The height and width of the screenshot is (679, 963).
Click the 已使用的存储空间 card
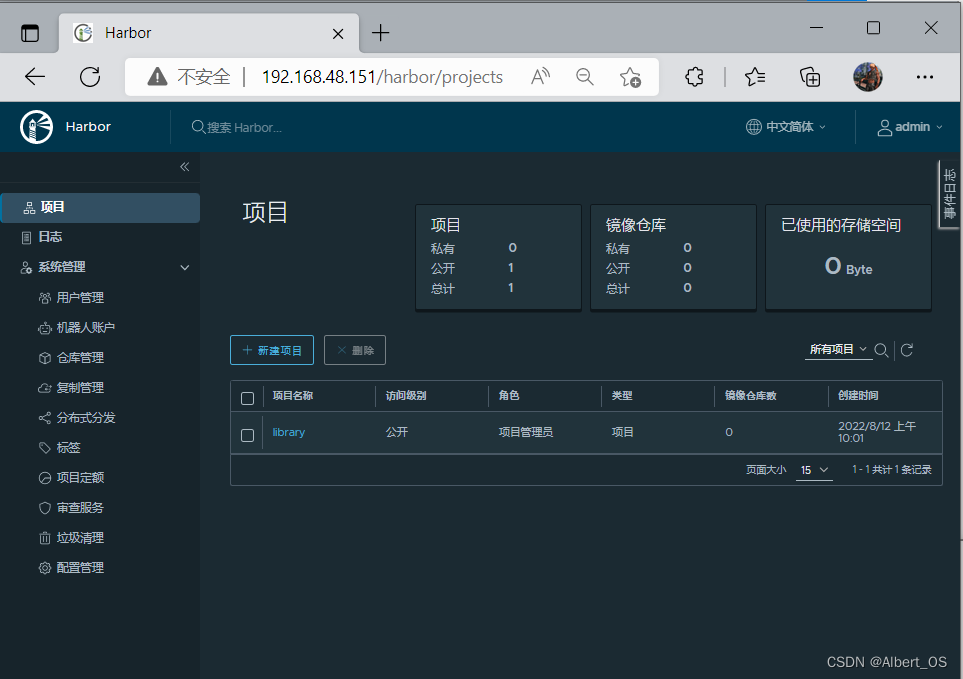848,257
